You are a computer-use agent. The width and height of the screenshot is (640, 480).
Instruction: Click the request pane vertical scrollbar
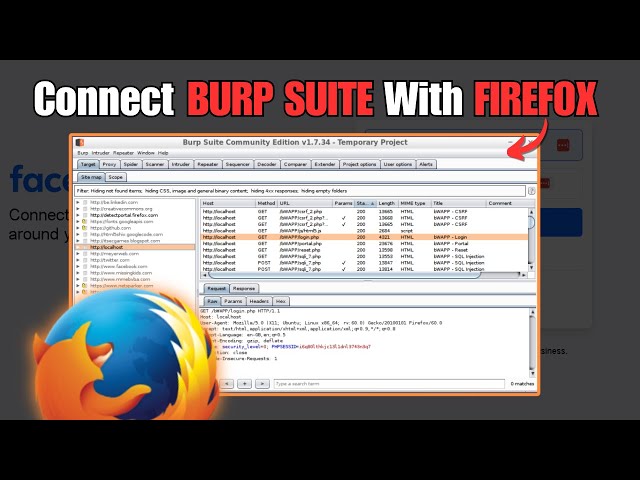pos(532,343)
